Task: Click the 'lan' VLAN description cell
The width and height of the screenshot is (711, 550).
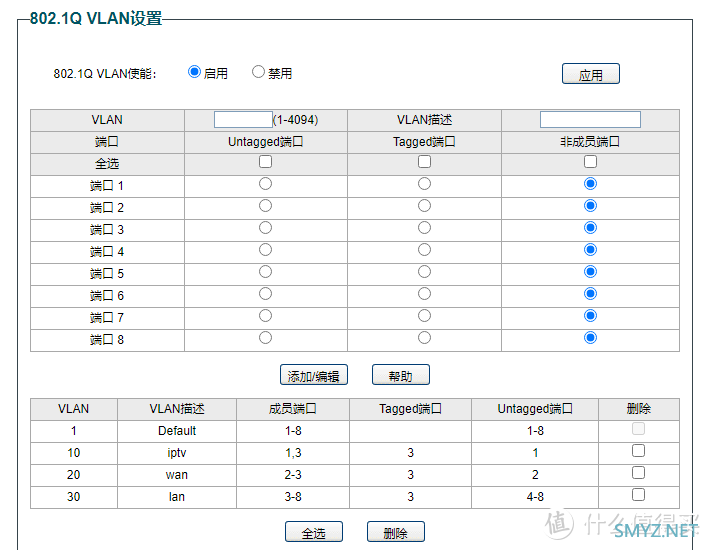Action: (177, 497)
